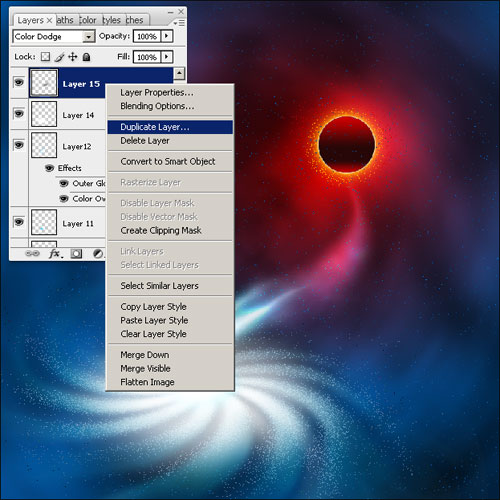Toggle visibility of Layer 14
500x500 pixels.
coord(19,114)
